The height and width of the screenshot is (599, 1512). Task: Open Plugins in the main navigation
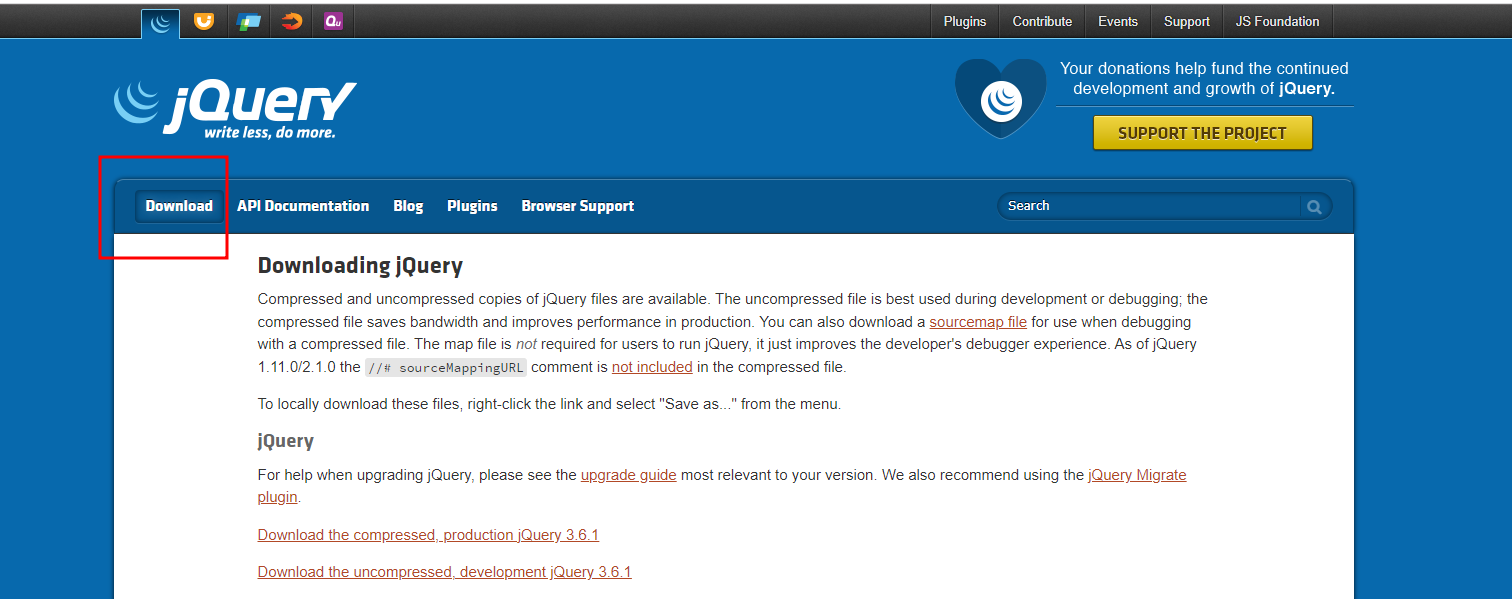[472, 206]
